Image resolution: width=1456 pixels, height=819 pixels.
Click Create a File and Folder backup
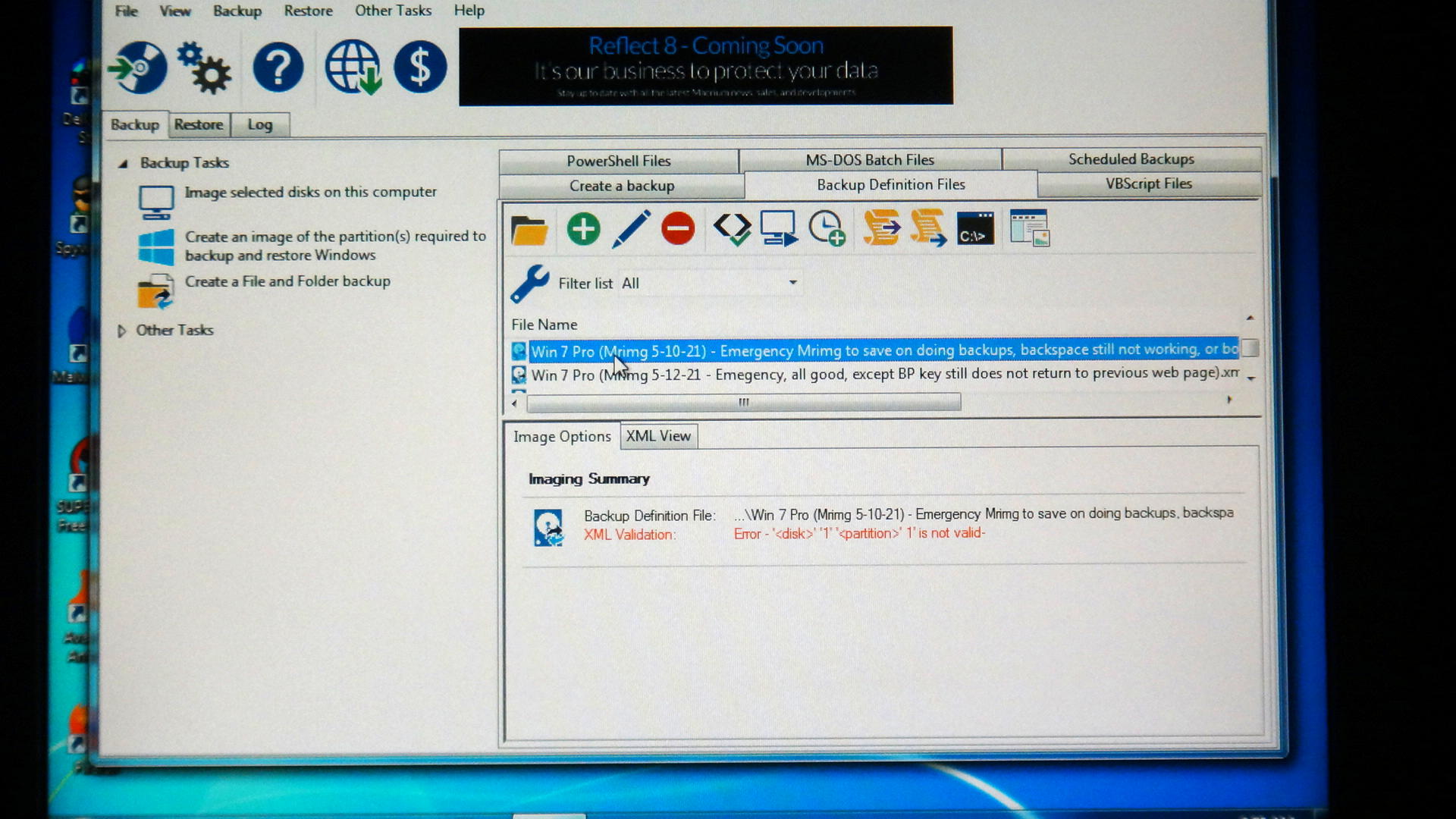pyautogui.click(x=287, y=281)
